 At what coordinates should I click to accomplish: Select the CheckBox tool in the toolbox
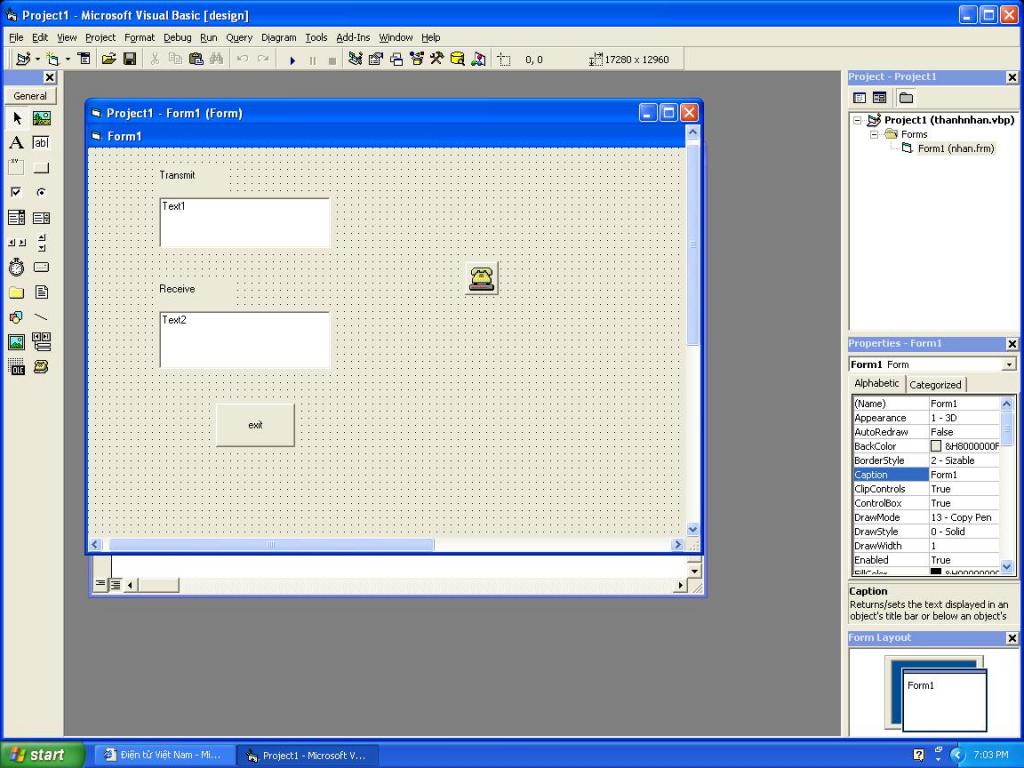click(17, 193)
